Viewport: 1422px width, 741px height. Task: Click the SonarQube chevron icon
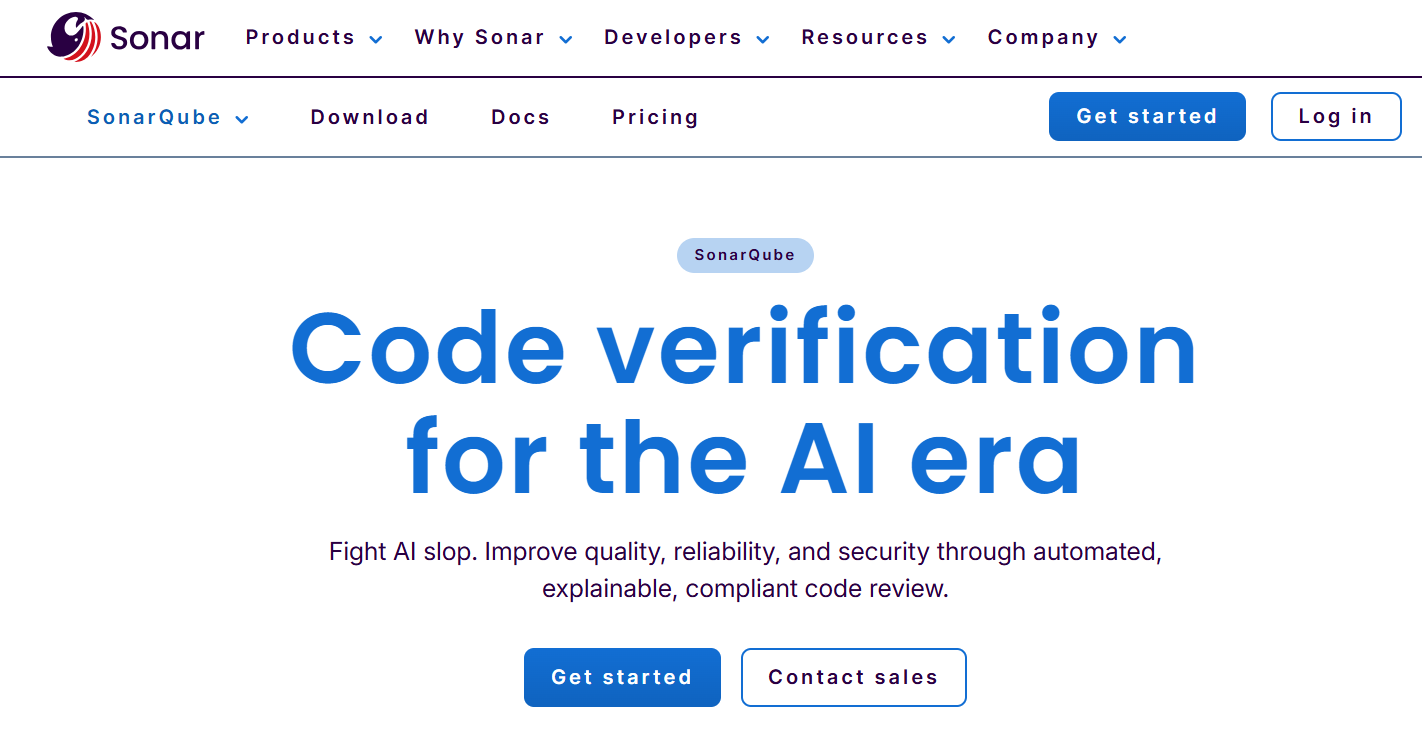(x=241, y=119)
